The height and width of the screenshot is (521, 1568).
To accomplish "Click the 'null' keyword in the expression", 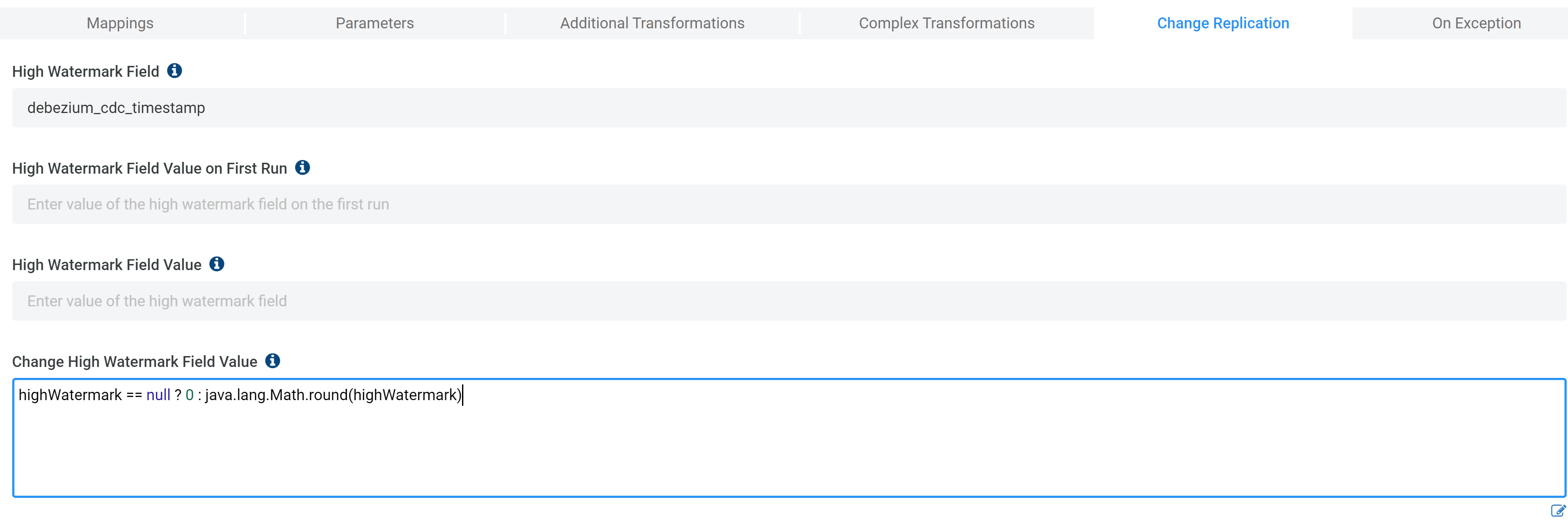I will pos(158,395).
